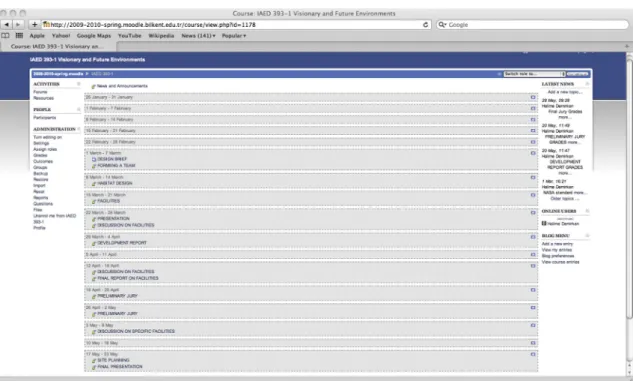Viewport: 633px width, 381px height.
Task: Open the Google Maps bookmark
Action: pos(94,36)
